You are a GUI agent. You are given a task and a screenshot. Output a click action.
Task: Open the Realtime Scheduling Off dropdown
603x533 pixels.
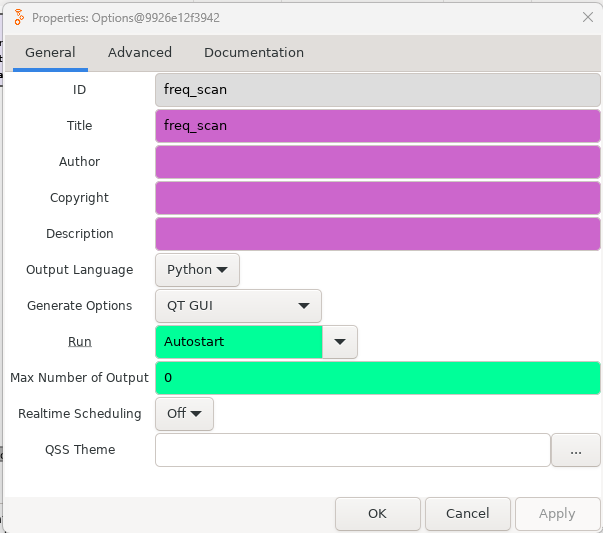tap(184, 414)
